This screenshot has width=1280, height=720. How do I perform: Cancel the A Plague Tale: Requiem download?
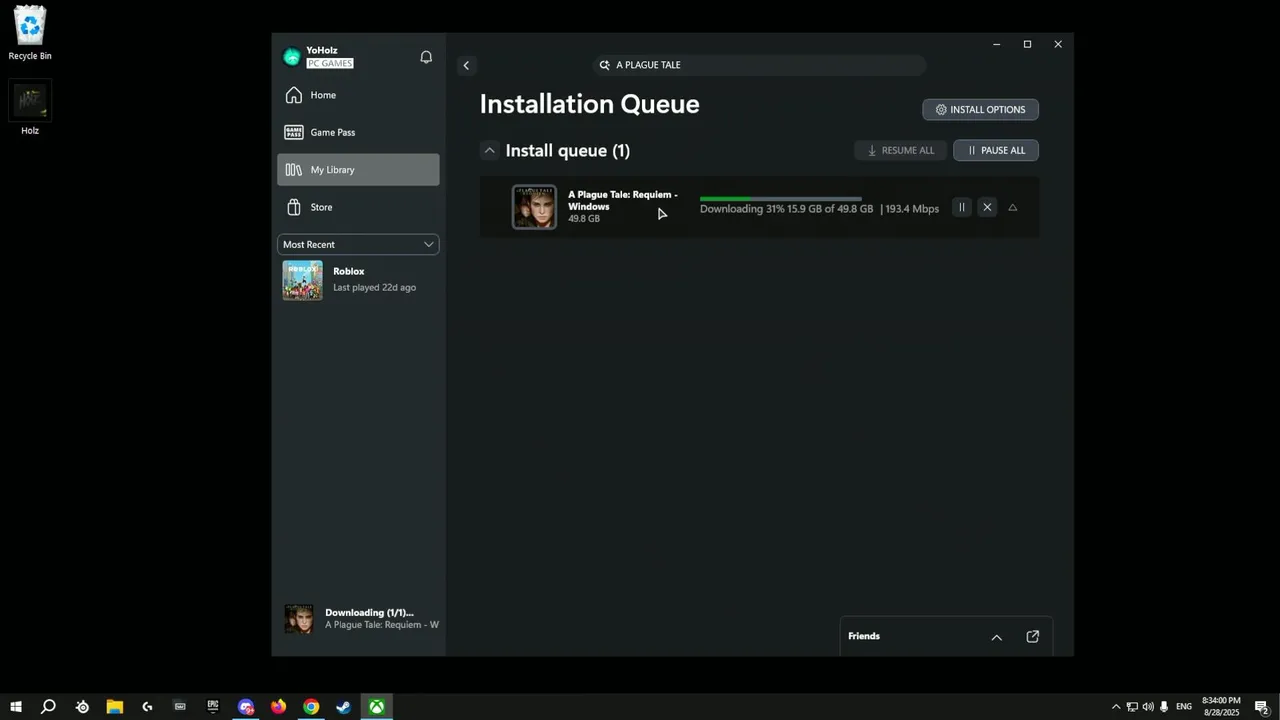click(x=987, y=207)
